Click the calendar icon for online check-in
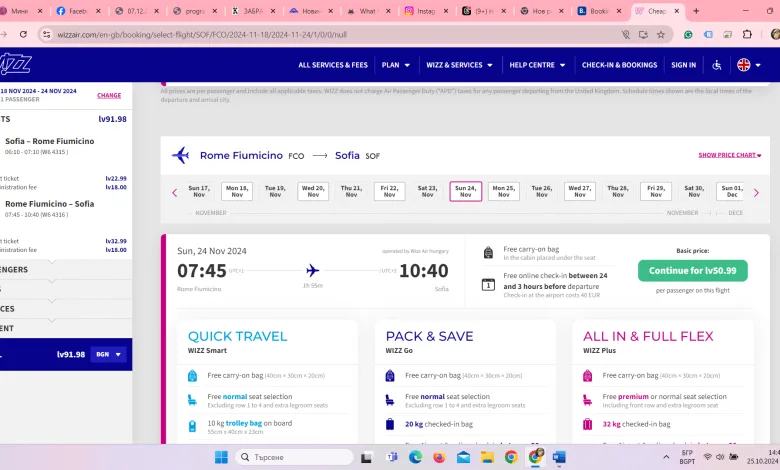The height and width of the screenshot is (470, 780). tap(488, 285)
